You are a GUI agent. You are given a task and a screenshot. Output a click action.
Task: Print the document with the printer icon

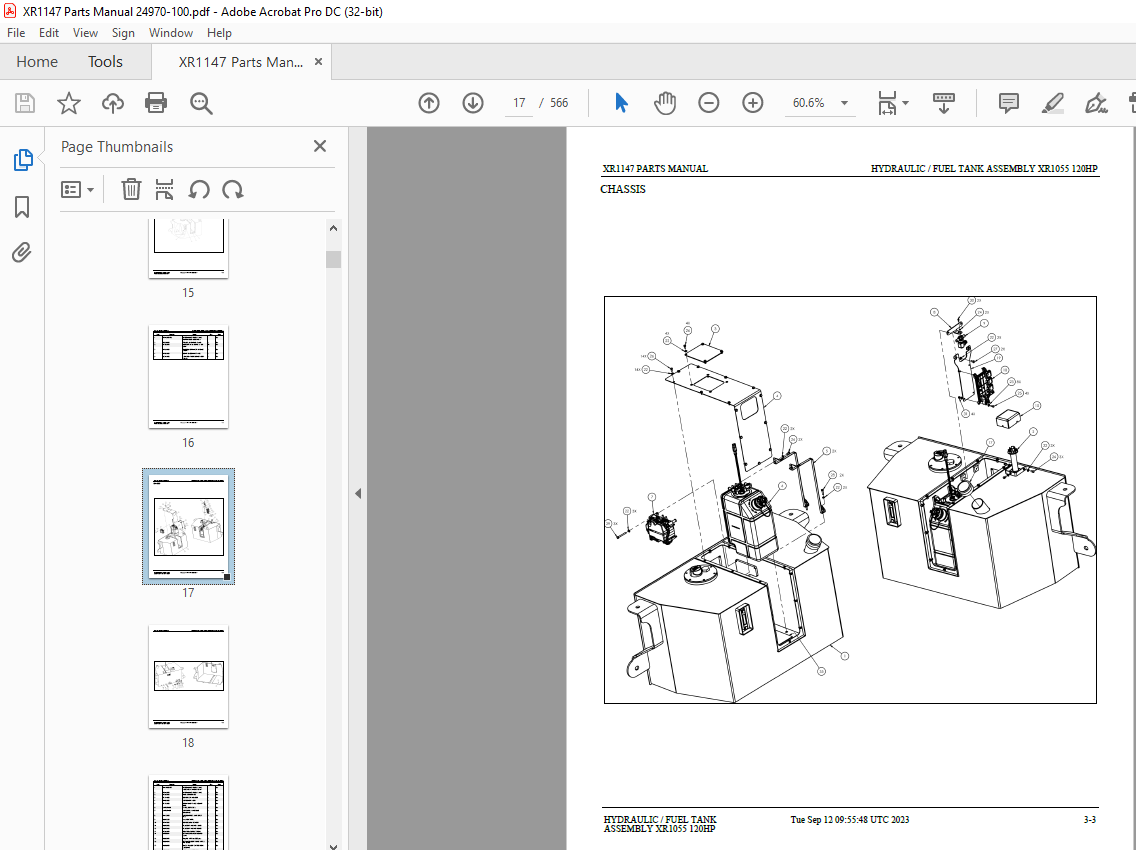pyautogui.click(x=156, y=103)
